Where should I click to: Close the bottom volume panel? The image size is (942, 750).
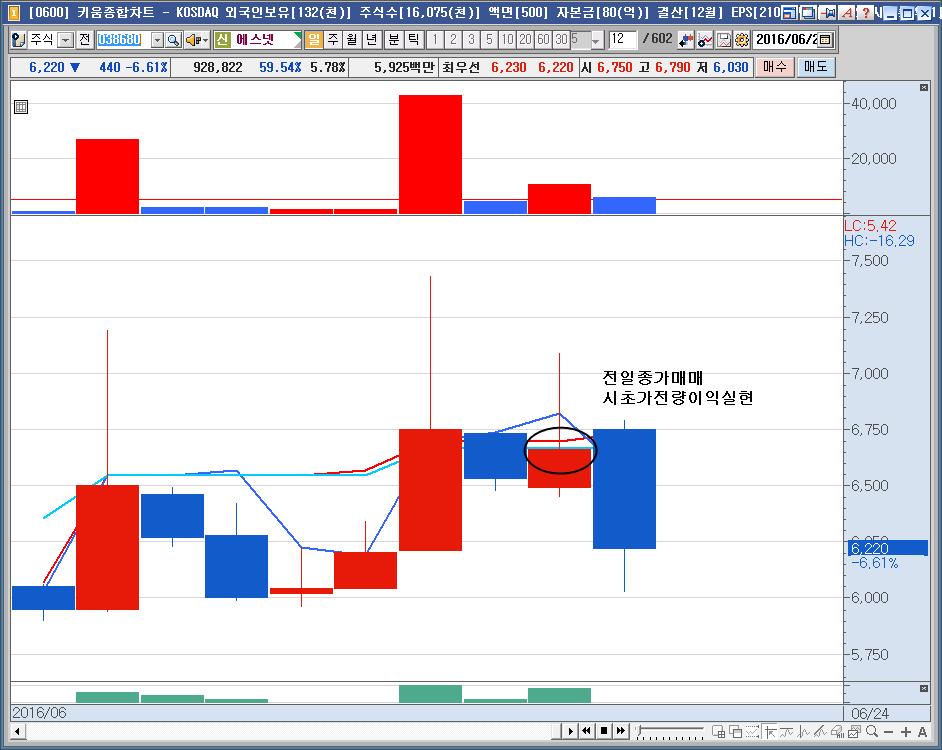click(x=924, y=689)
